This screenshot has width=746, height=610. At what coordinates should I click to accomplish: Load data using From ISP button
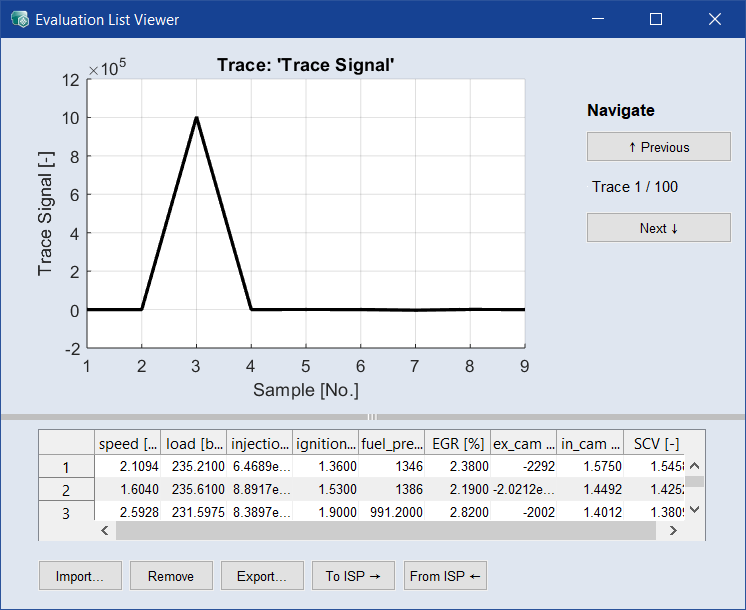(x=445, y=576)
